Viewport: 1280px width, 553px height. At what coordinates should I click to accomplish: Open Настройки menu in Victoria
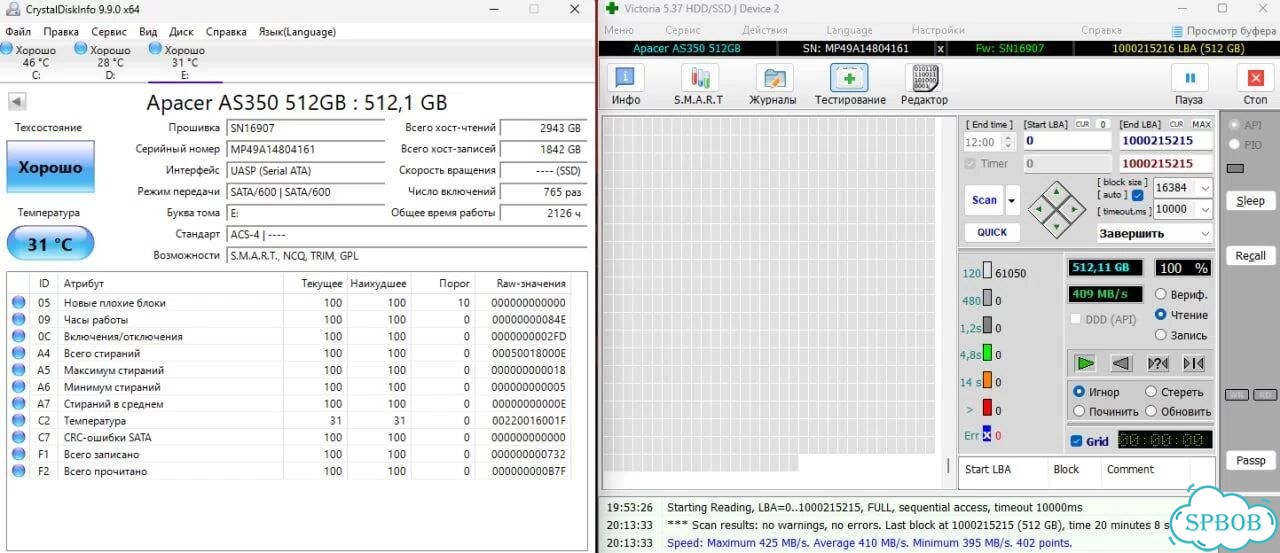click(x=938, y=30)
